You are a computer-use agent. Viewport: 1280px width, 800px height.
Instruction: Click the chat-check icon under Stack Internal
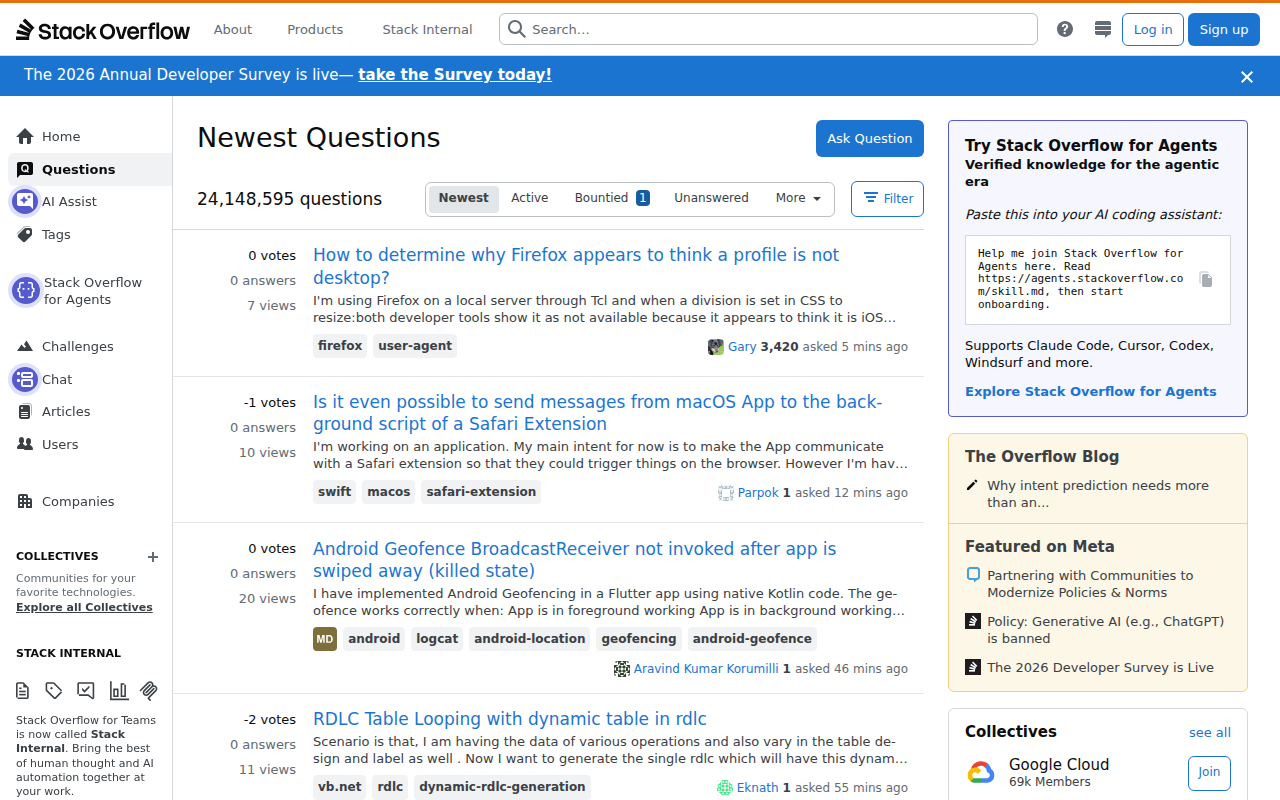point(86,690)
